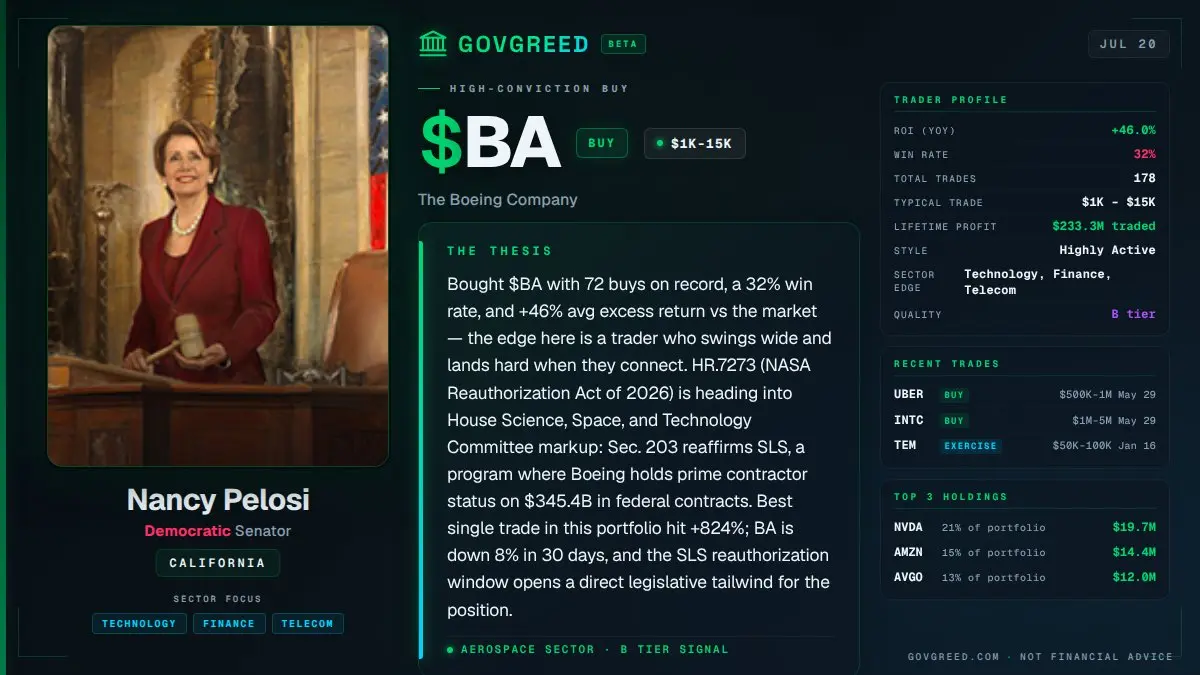Viewport: 1200px width, 675px height.
Task: Click the BUY tag in the INTC row
Action: coord(955,420)
